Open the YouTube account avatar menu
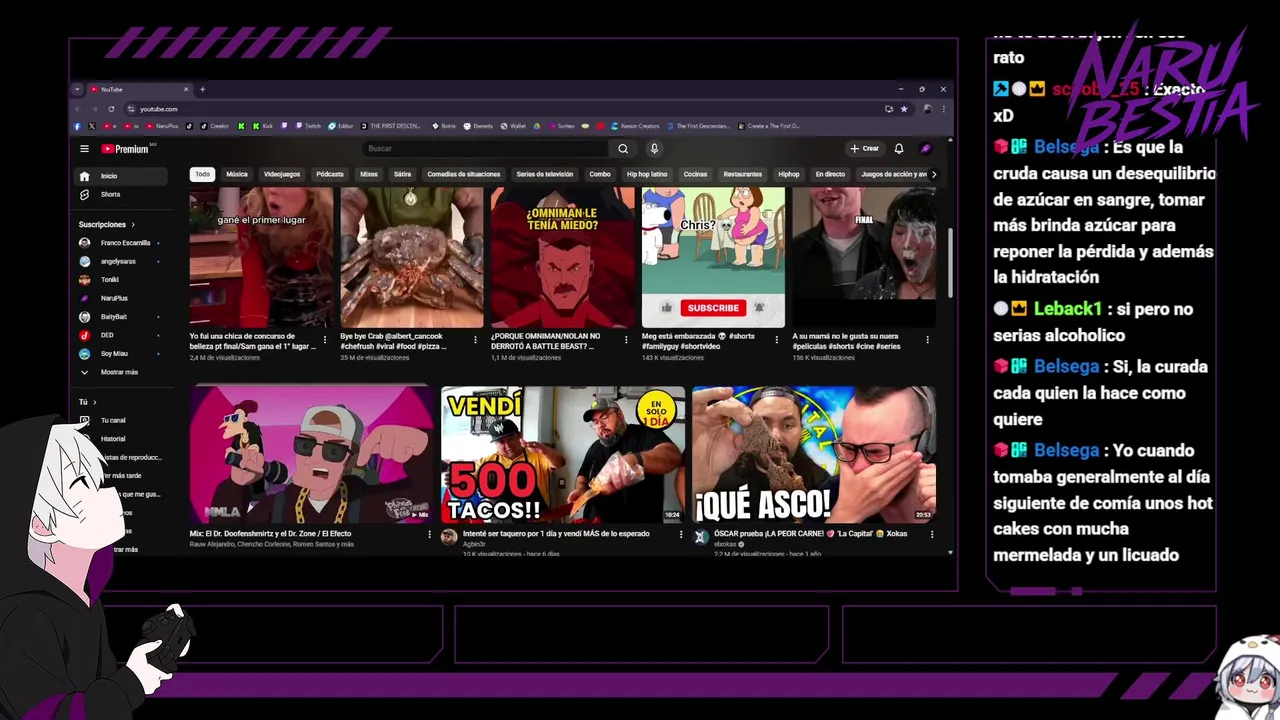This screenshot has height=720, width=1280. tap(926, 148)
